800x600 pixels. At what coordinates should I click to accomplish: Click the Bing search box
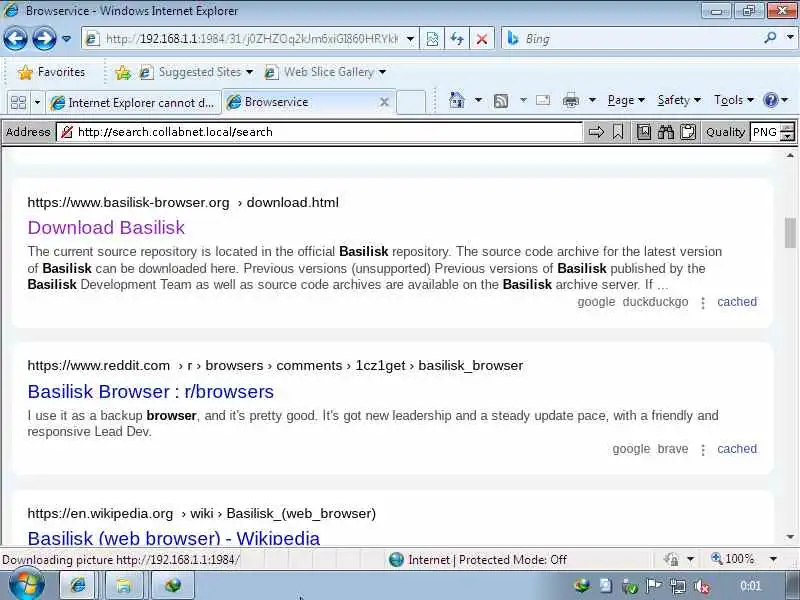[x=633, y=39]
